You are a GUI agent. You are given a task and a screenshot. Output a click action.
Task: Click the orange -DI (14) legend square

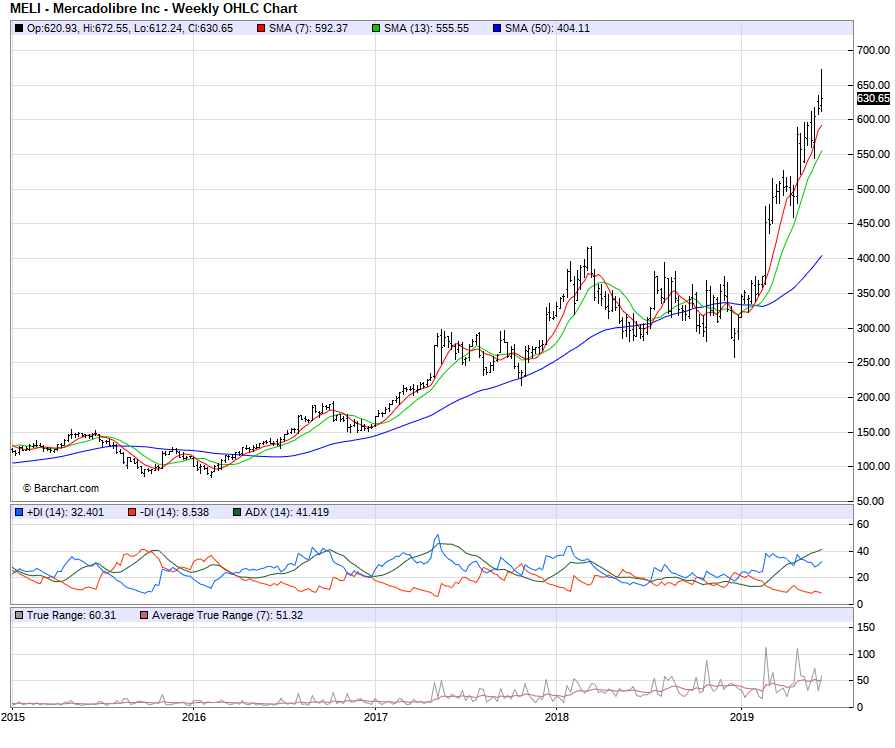(x=132, y=512)
